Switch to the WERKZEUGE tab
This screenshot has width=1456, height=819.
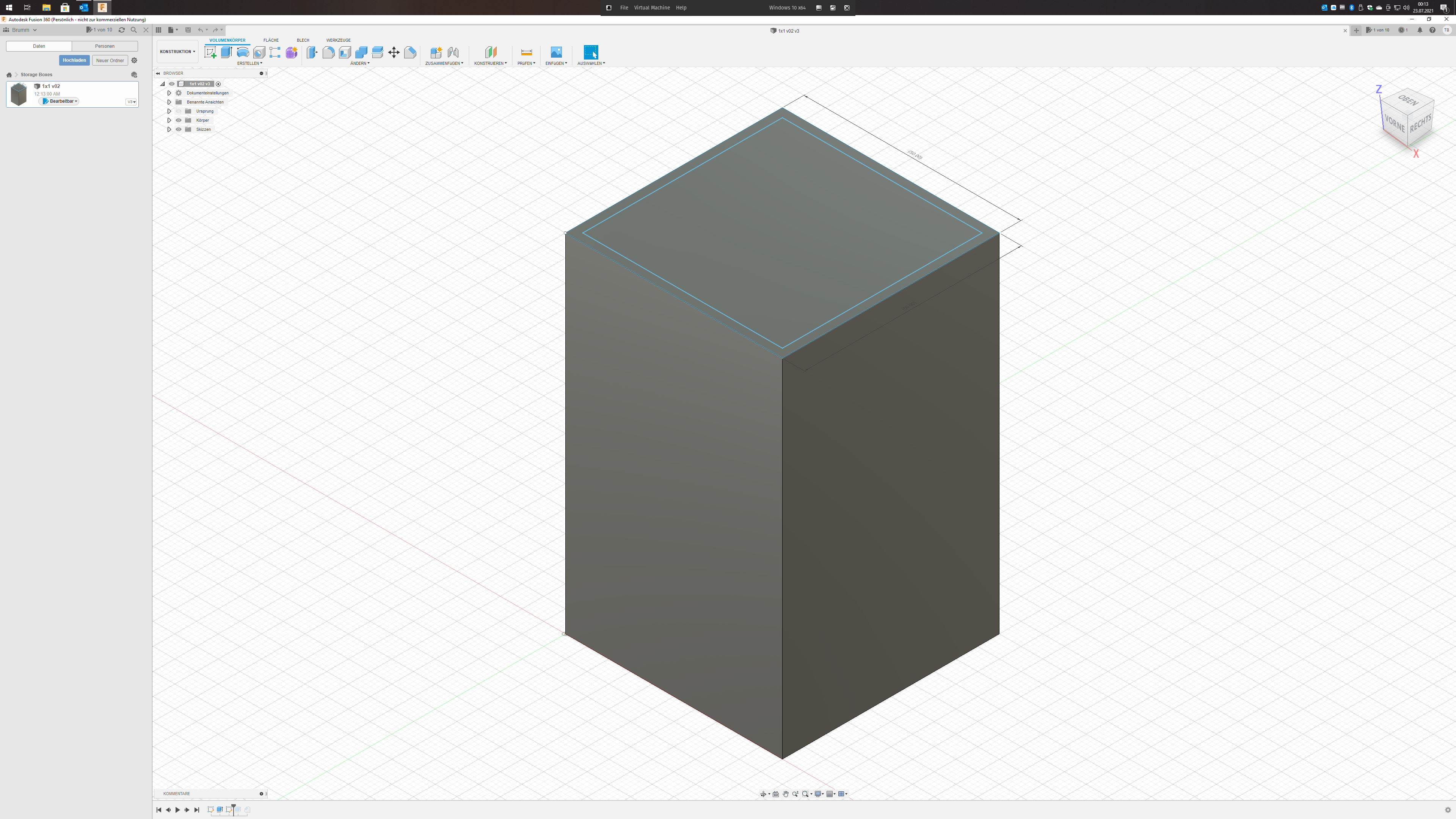coord(338,40)
